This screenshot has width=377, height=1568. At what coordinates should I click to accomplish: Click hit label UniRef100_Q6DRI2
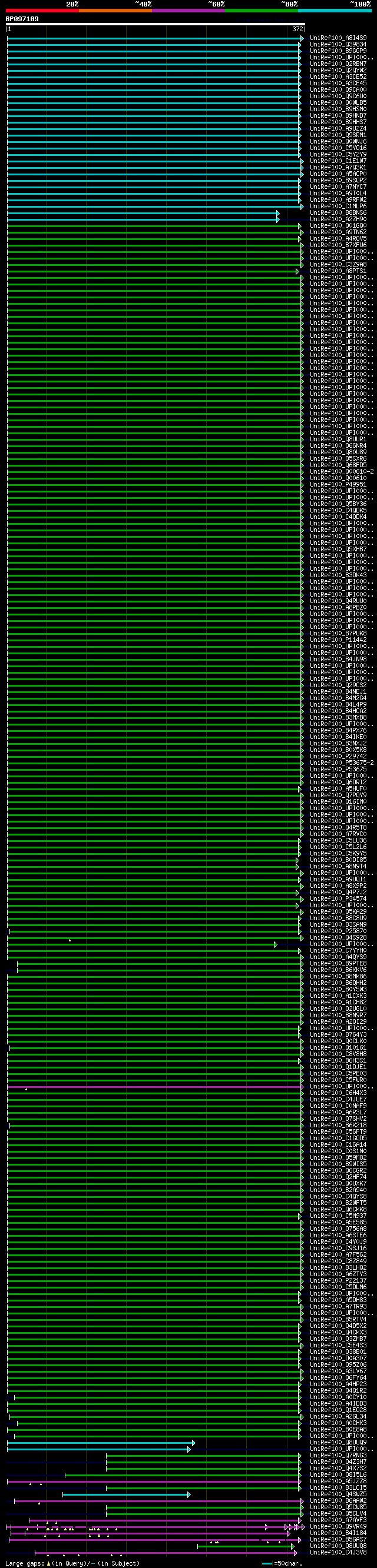338,782
